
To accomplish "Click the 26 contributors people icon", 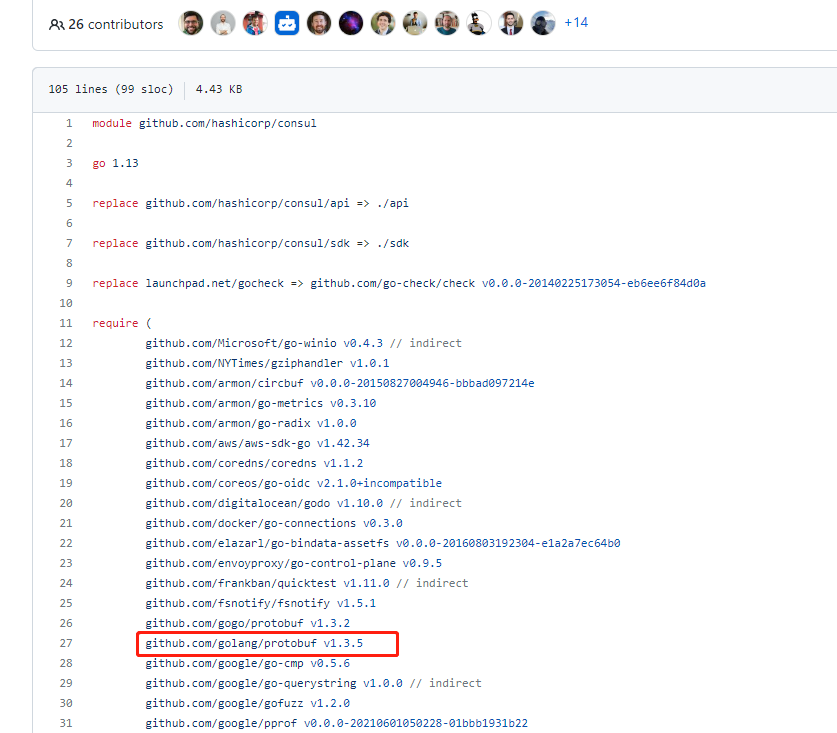I will pyautogui.click(x=56, y=25).
